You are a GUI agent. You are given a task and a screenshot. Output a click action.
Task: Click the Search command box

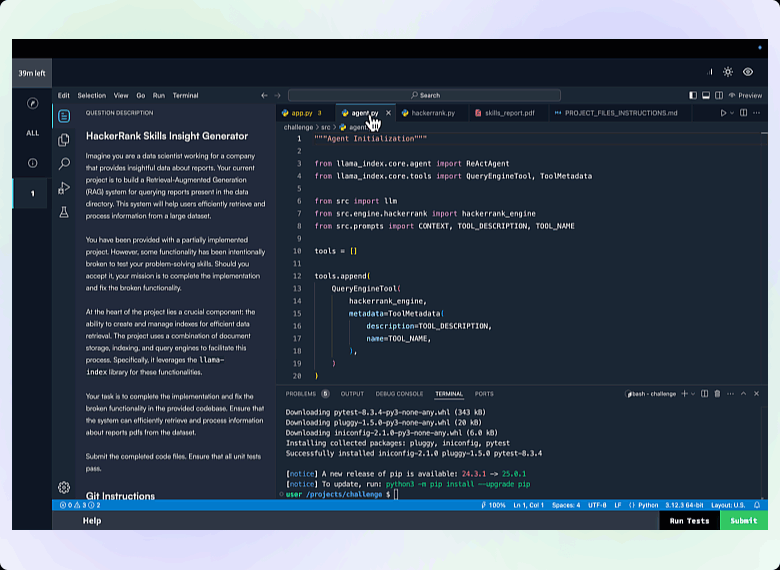[x=424, y=95]
